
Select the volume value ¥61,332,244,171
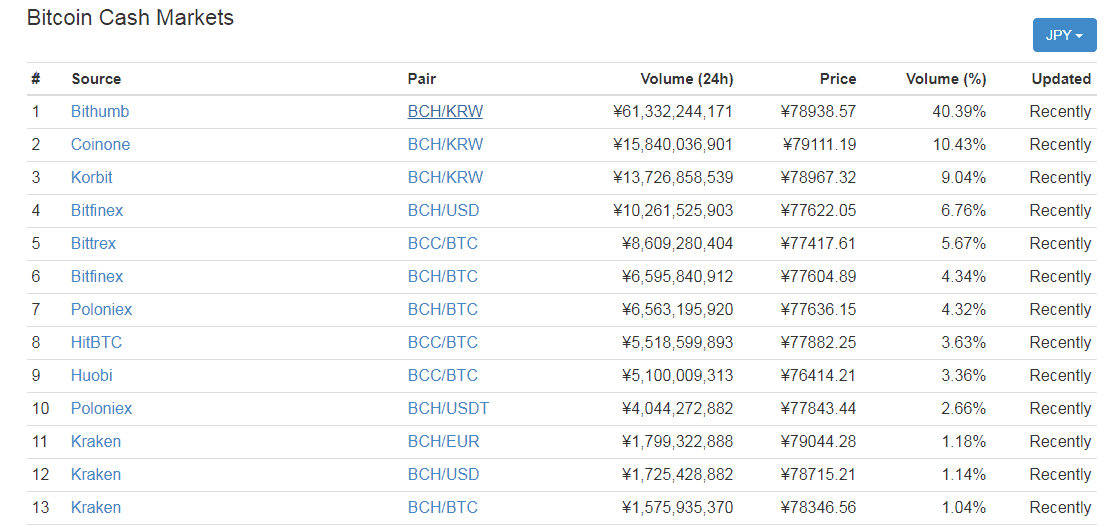673,111
